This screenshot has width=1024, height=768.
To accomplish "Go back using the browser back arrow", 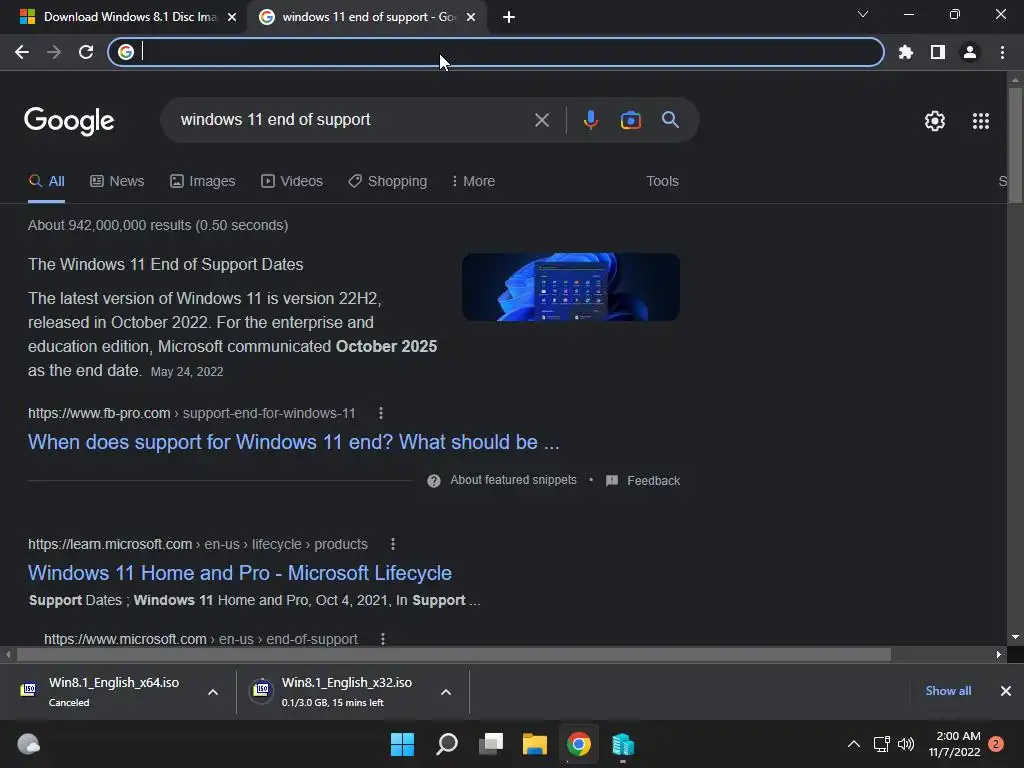I will 22,52.
